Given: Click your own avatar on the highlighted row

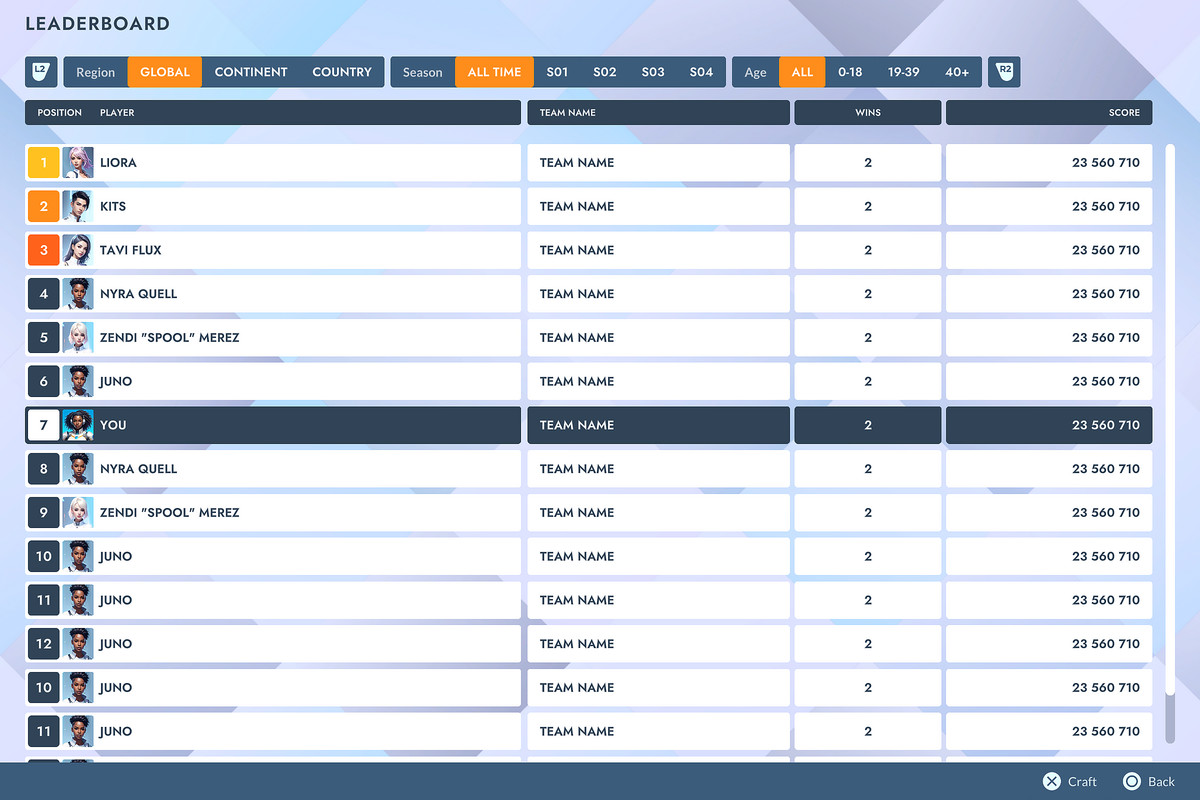Looking at the screenshot, I should tap(78, 425).
